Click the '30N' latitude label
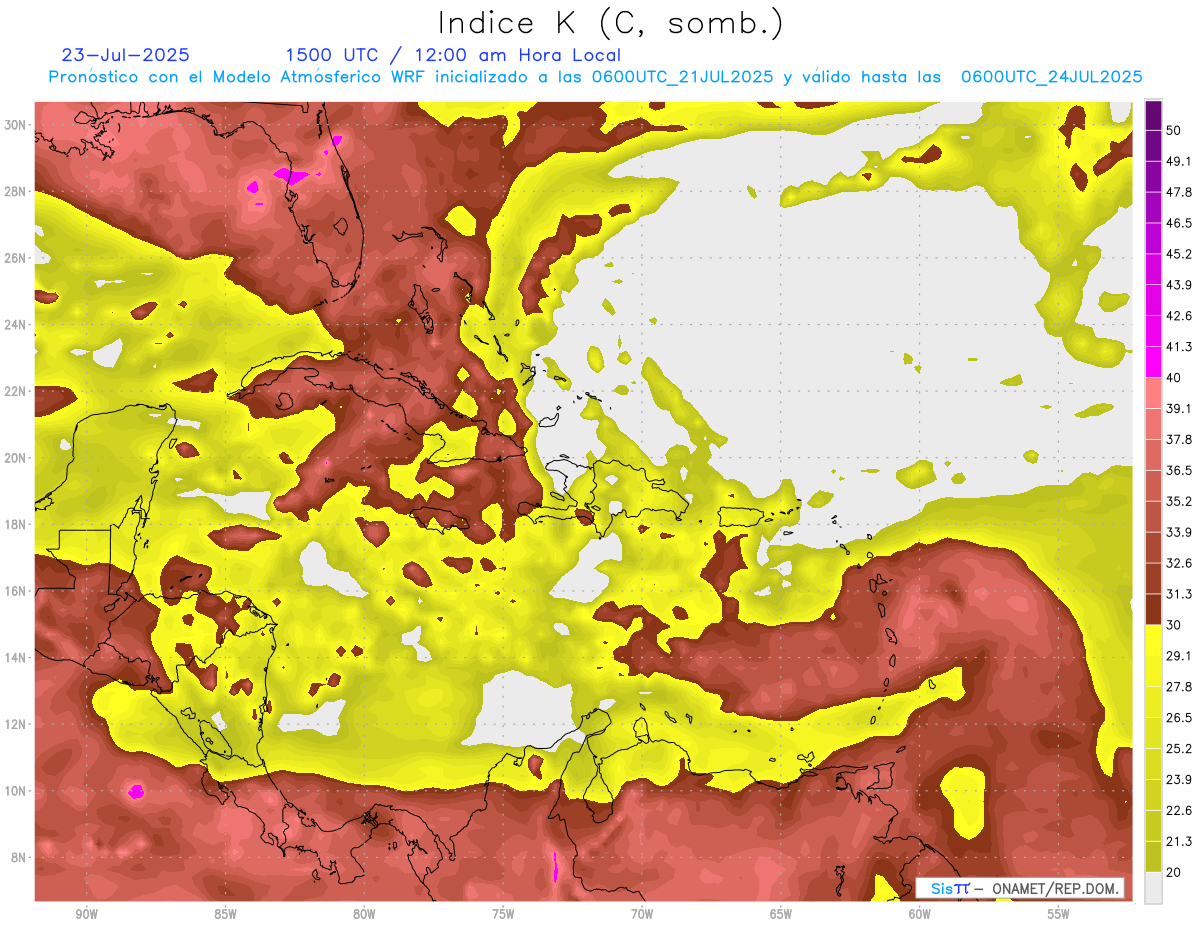 [x=14, y=125]
